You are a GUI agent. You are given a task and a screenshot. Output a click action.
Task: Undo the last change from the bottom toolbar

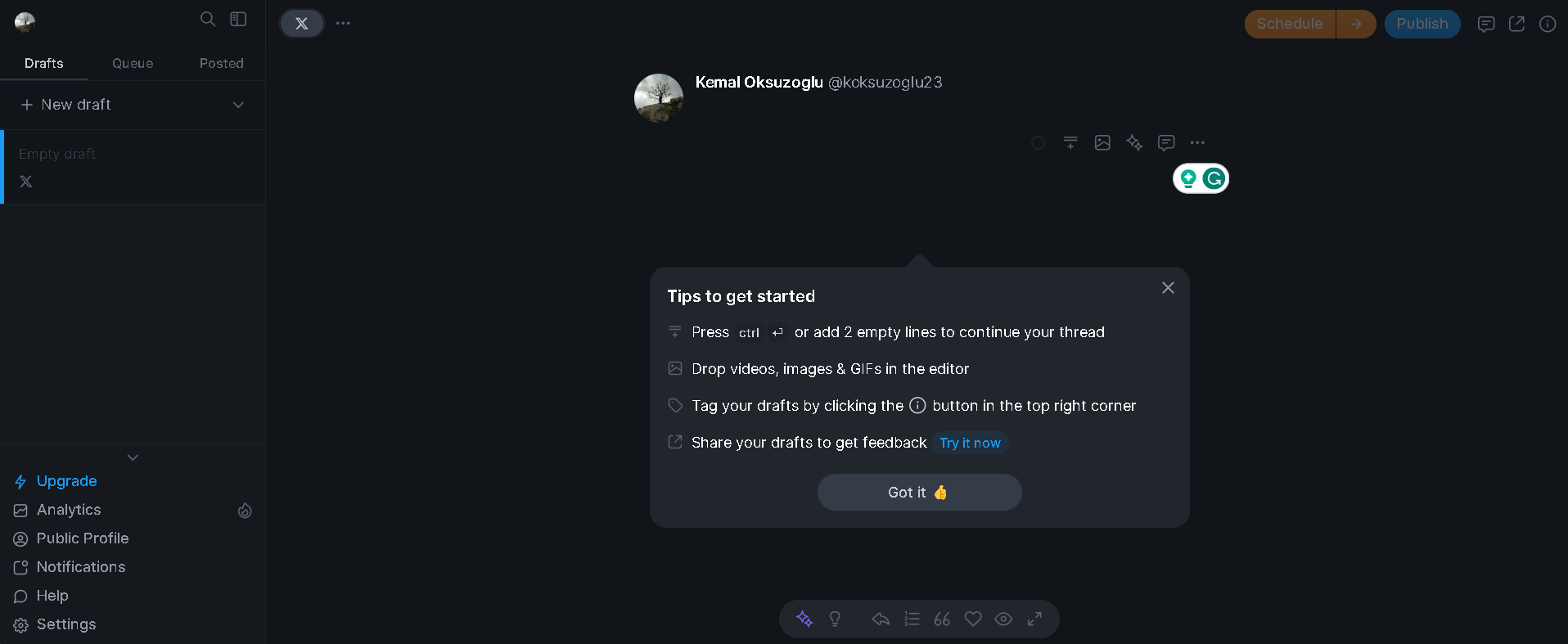coord(880,619)
